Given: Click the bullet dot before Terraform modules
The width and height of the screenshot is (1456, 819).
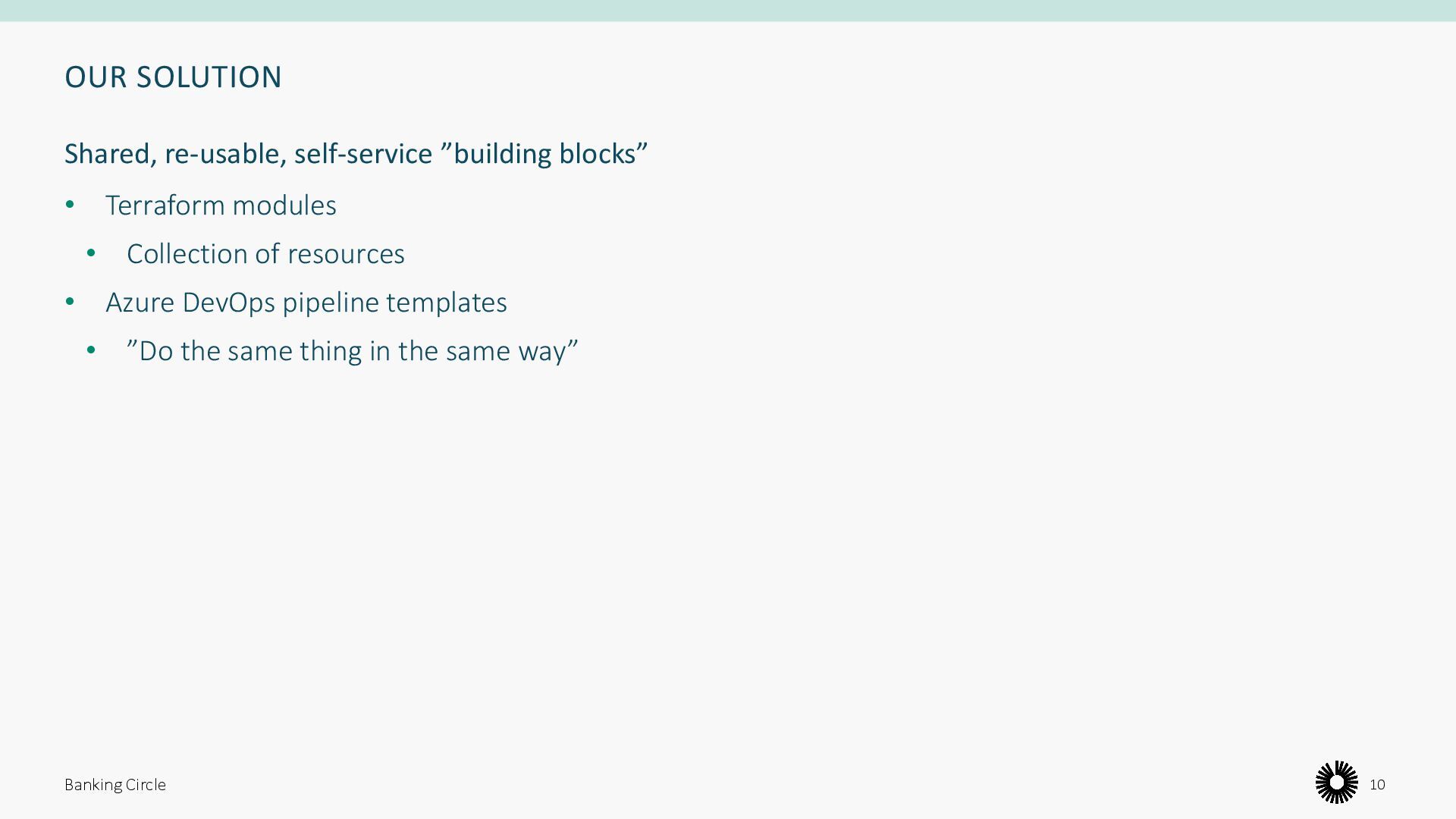Looking at the screenshot, I should click(70, 205).
